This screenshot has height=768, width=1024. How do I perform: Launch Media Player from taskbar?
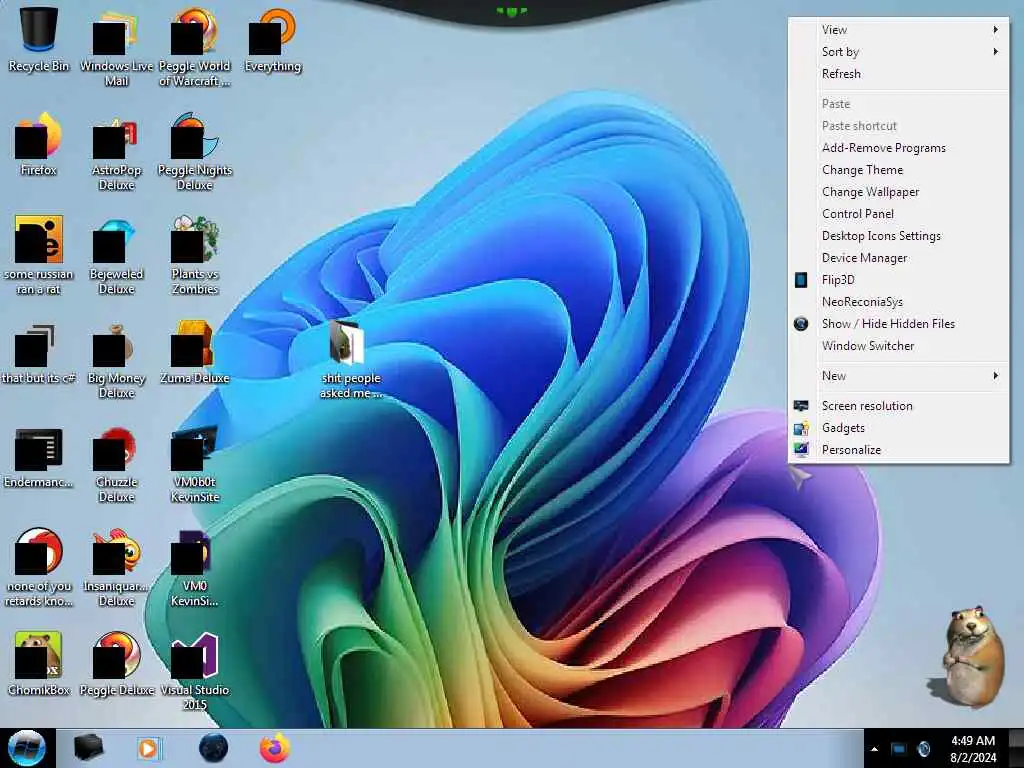[x=149, y=748]
